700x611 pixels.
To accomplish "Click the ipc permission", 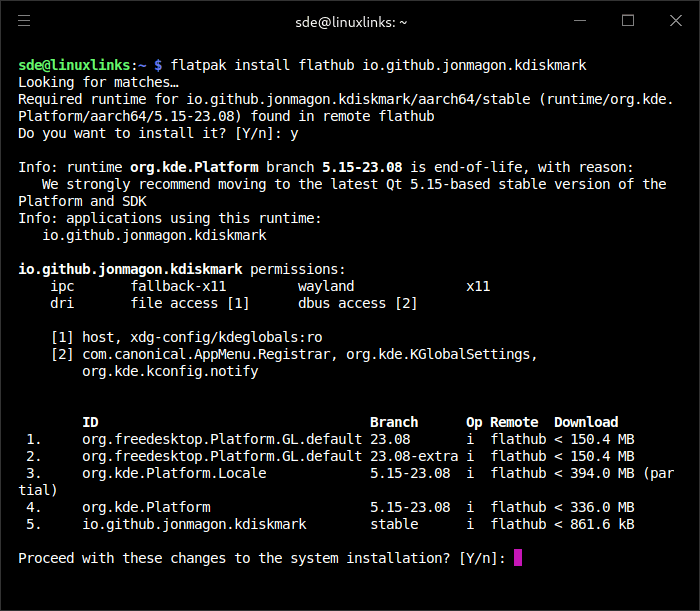I will [x=62, y=287].
